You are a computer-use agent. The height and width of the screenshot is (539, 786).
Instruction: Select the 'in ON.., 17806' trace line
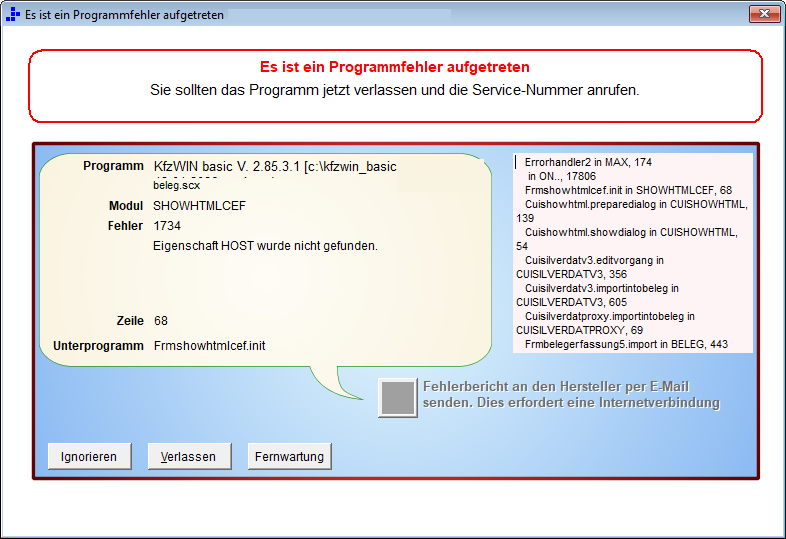pyautogui.click(x=562, y=176)
